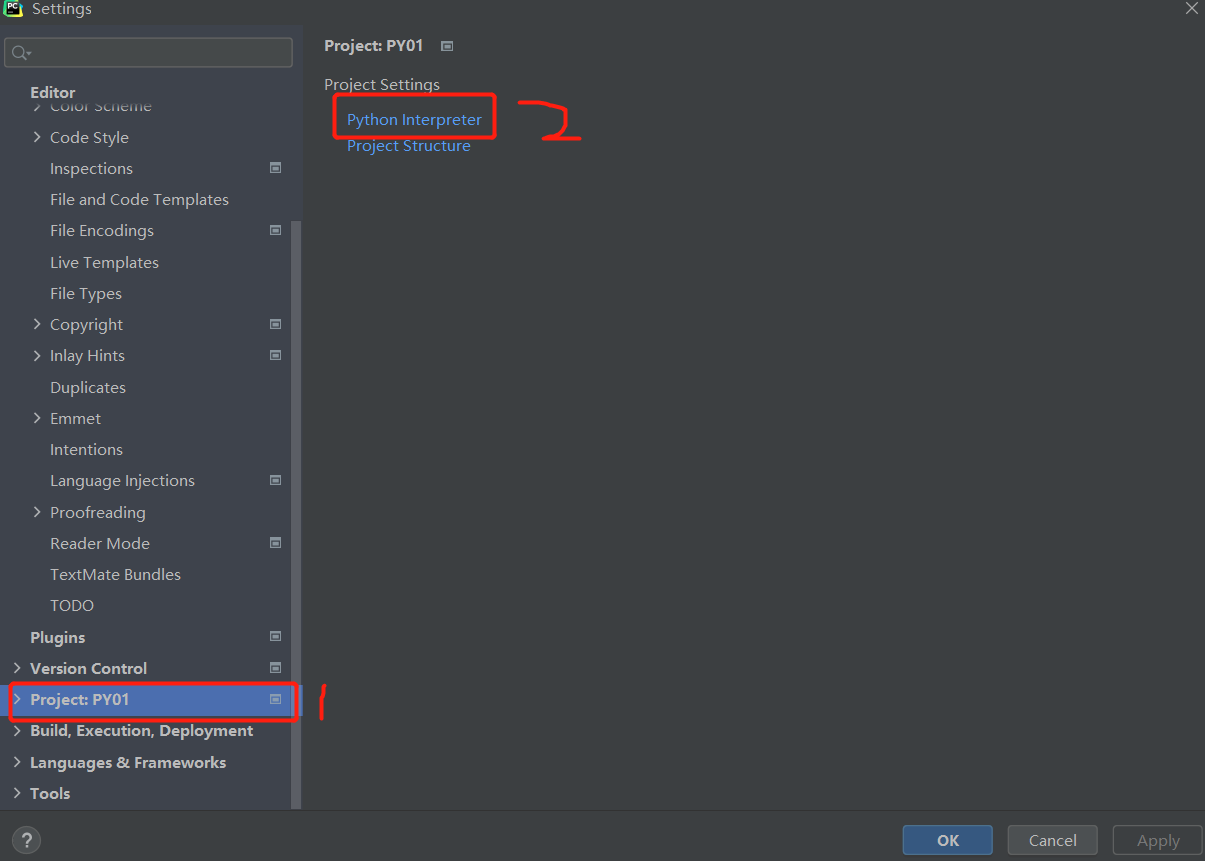This screenshot has height=861, width=1205.
Task: Confirm settings with the OK button
Action: pos(948,840)
